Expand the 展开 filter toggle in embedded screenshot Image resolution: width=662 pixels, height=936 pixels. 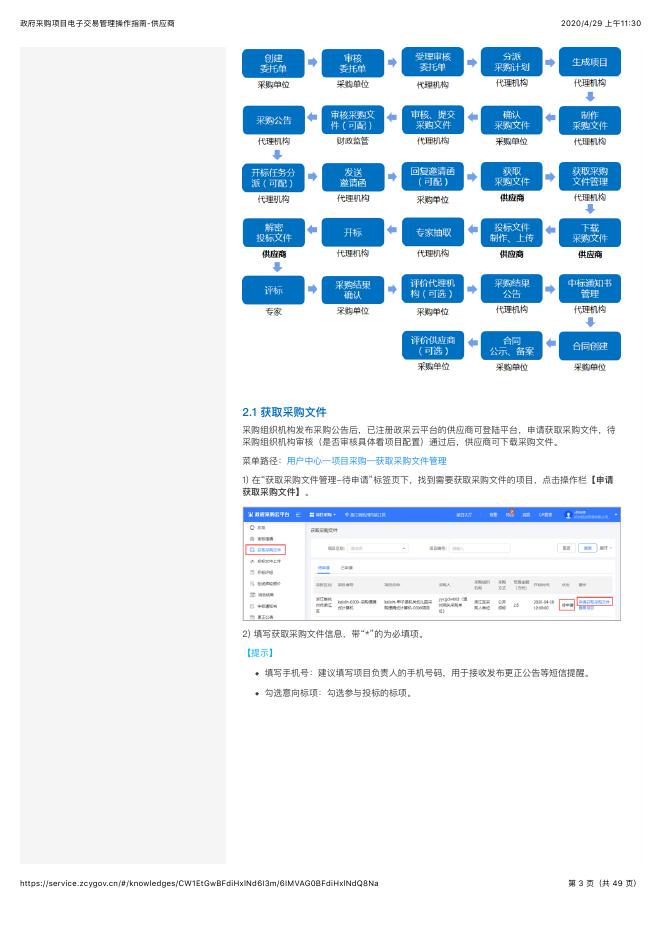(x=605, y=547)
